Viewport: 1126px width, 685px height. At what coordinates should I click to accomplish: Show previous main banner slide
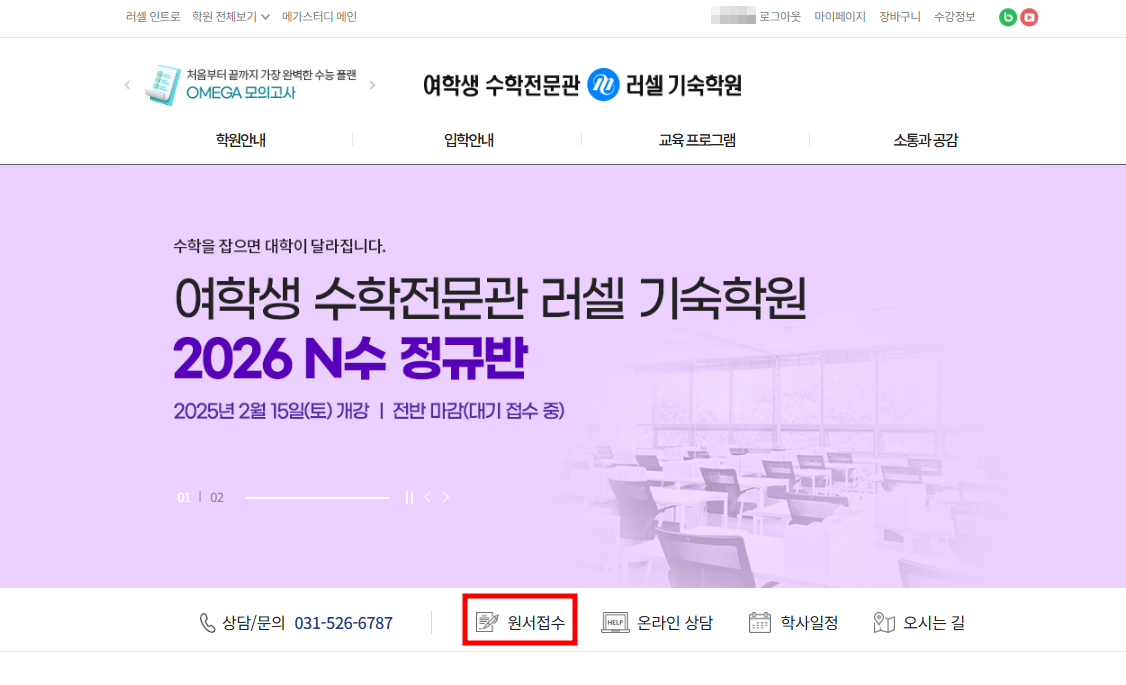427,497
